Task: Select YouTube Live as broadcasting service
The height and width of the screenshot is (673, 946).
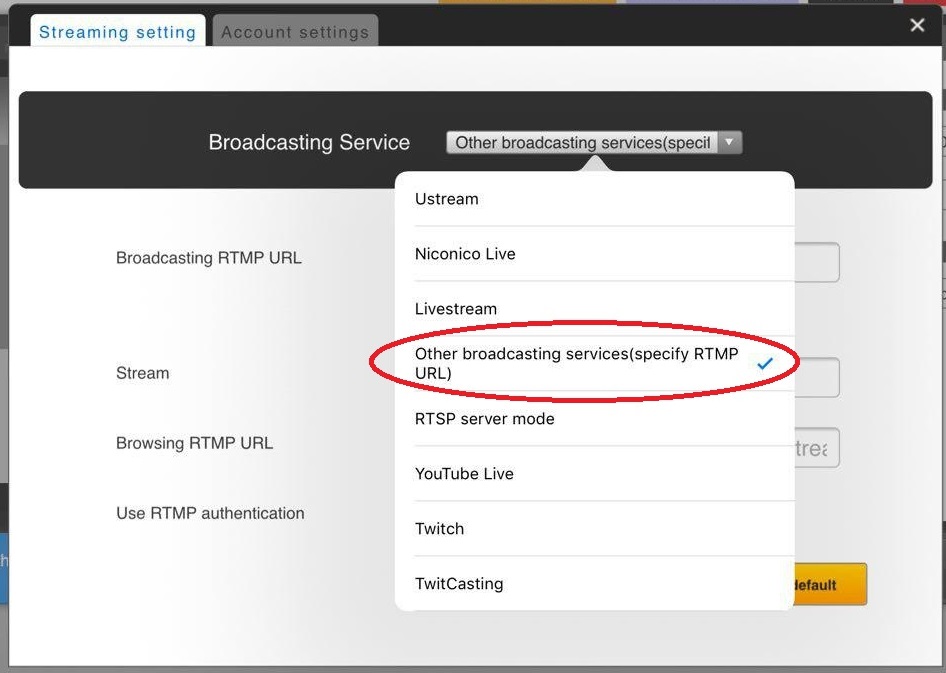Action: click(x=594, y=473)
